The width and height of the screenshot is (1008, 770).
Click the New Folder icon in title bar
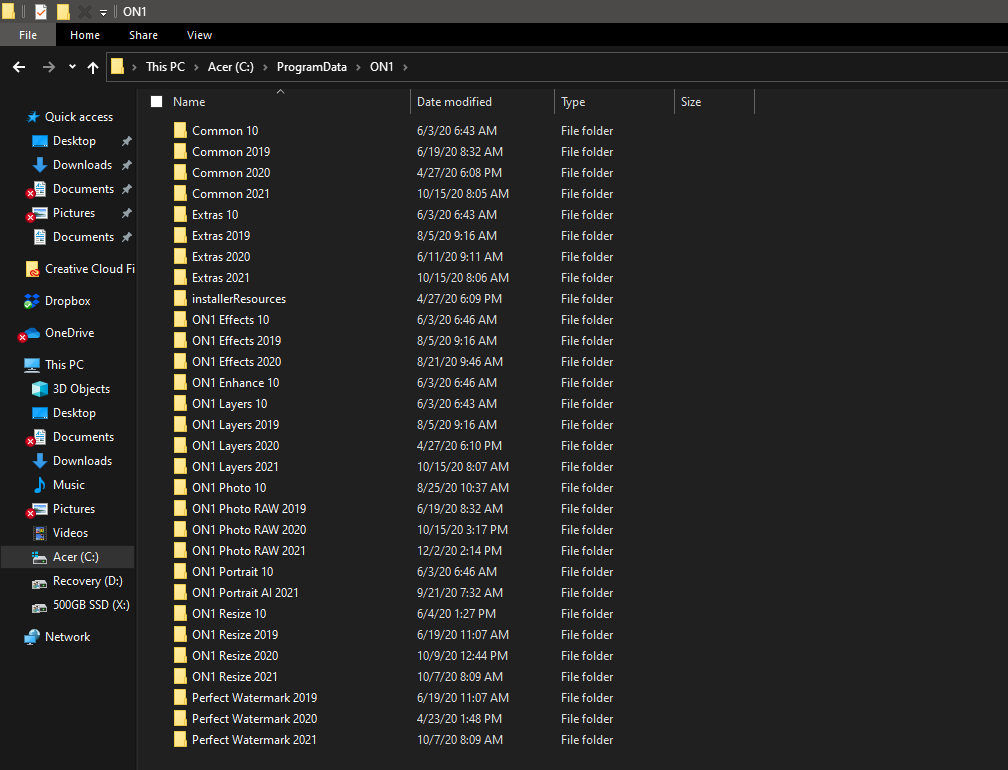(x=63, y=12)
